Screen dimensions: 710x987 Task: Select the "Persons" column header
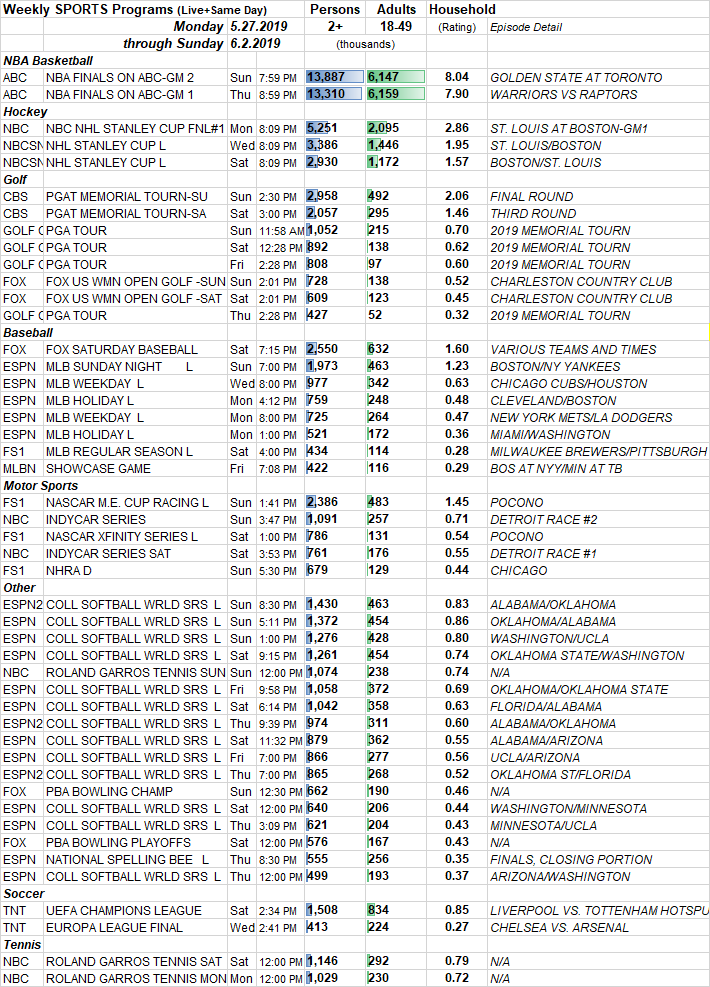tap(334, 9)
